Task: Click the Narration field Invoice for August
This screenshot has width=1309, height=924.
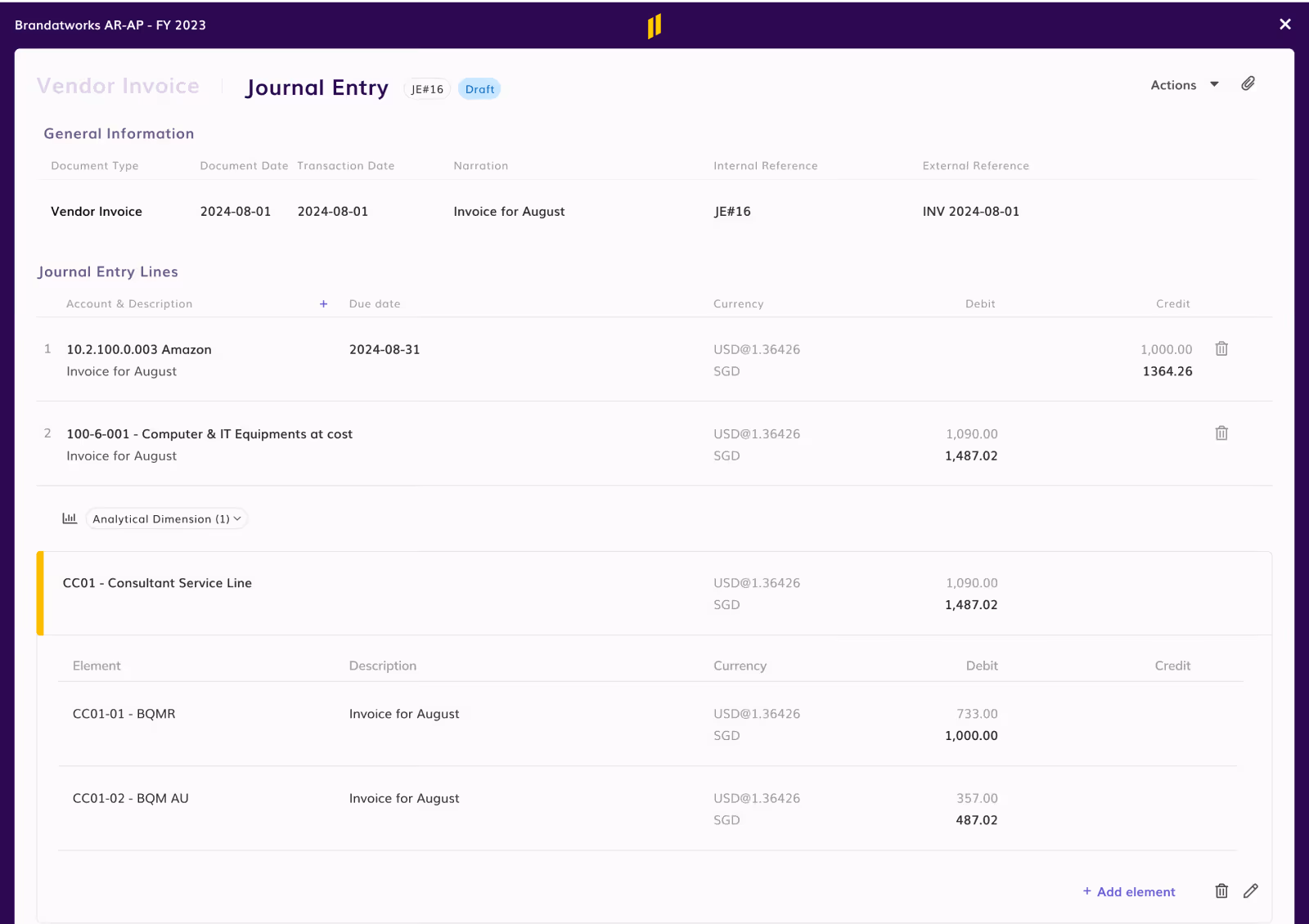Action: 509,212
